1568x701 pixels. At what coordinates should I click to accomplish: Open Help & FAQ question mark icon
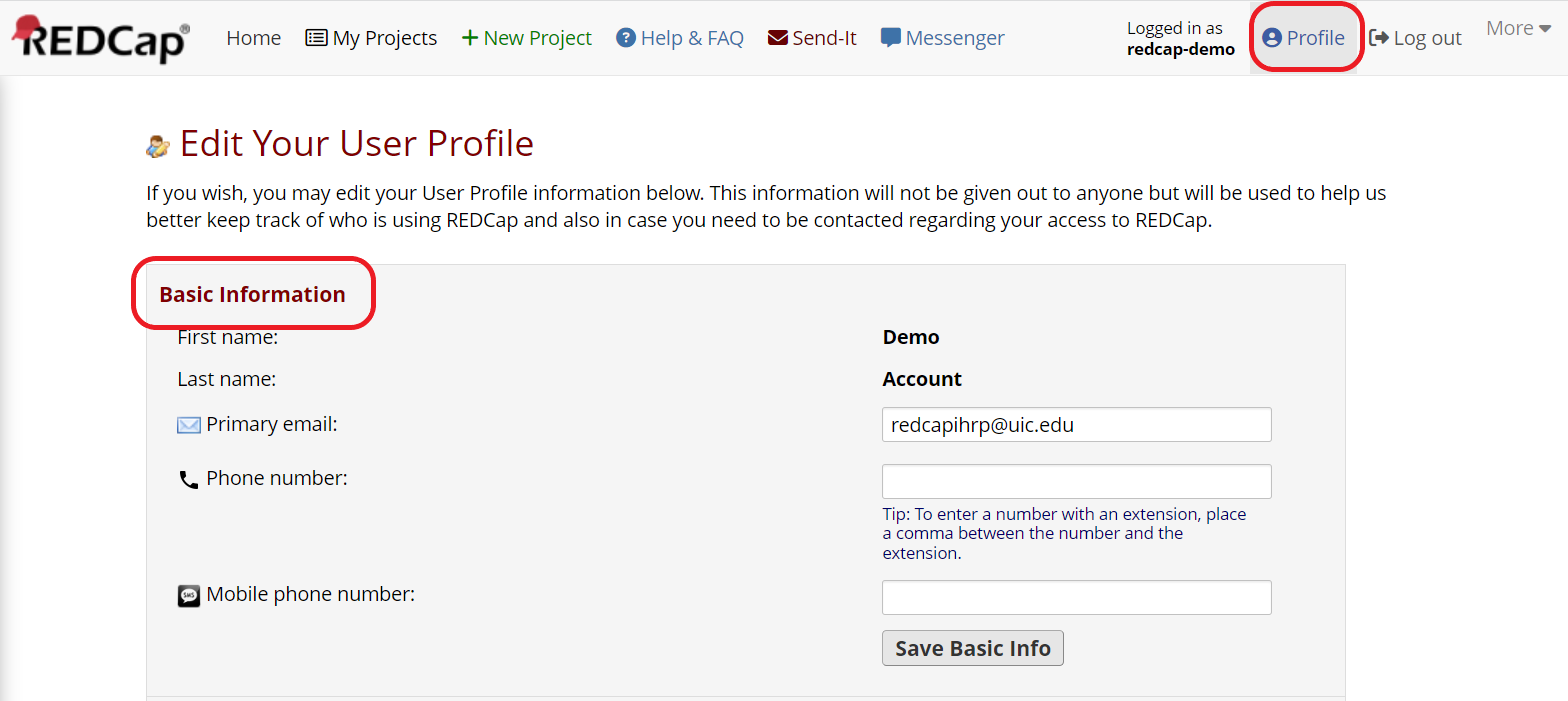click(x=626, y=38)
